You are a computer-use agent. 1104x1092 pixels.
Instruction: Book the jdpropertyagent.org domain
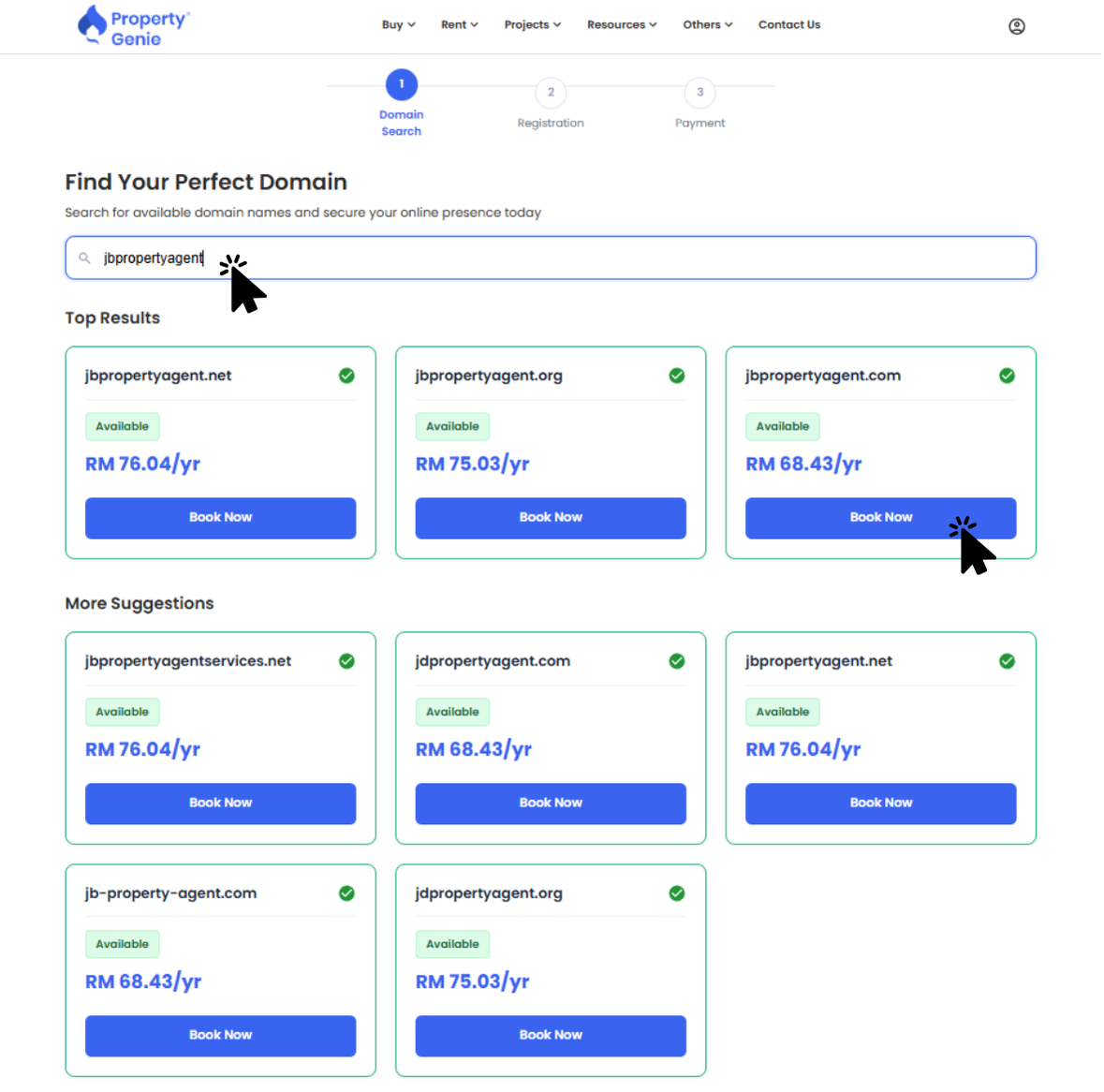(551, 1035)
